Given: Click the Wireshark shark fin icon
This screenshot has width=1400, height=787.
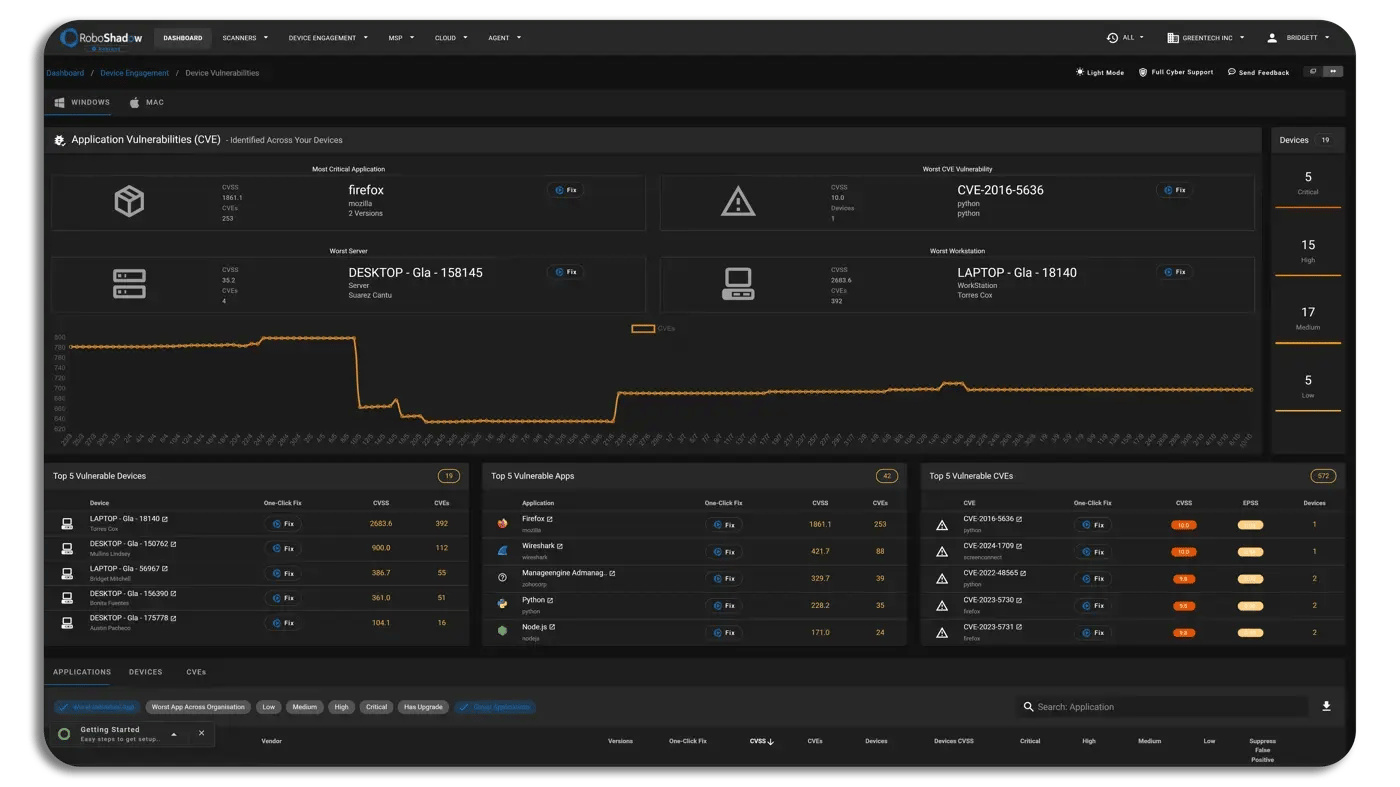Looking at the screenshot, I should [503, 550].
